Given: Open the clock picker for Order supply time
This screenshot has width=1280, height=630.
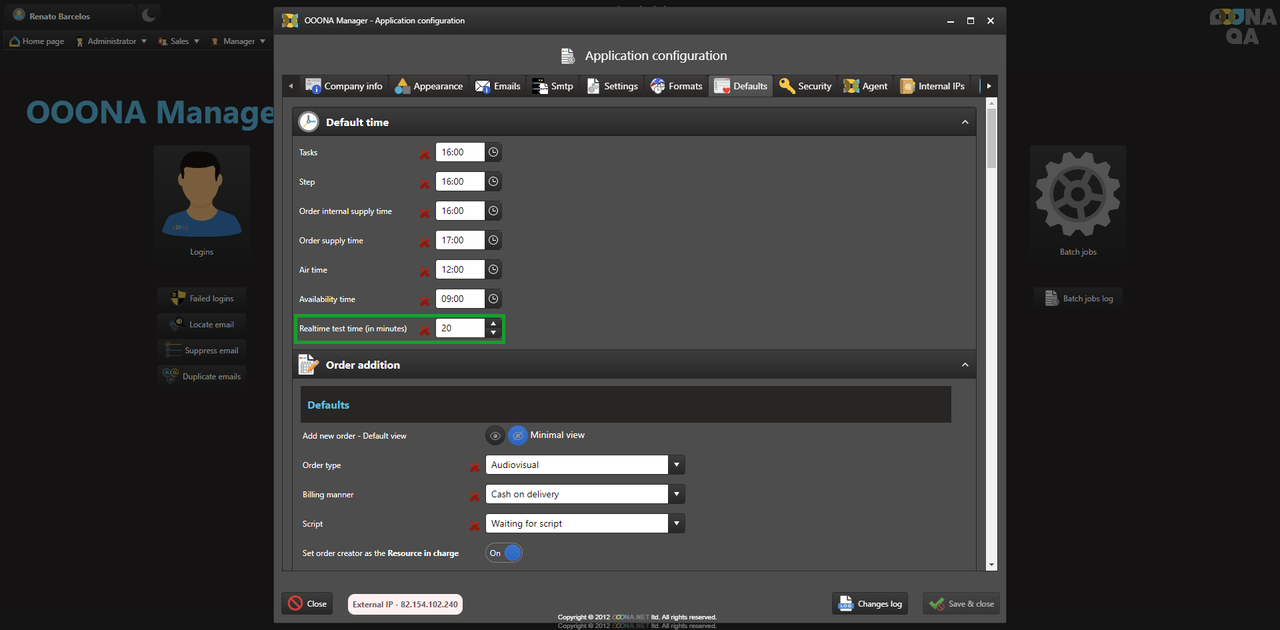Looking at the screenshot, I should point(493,240).
